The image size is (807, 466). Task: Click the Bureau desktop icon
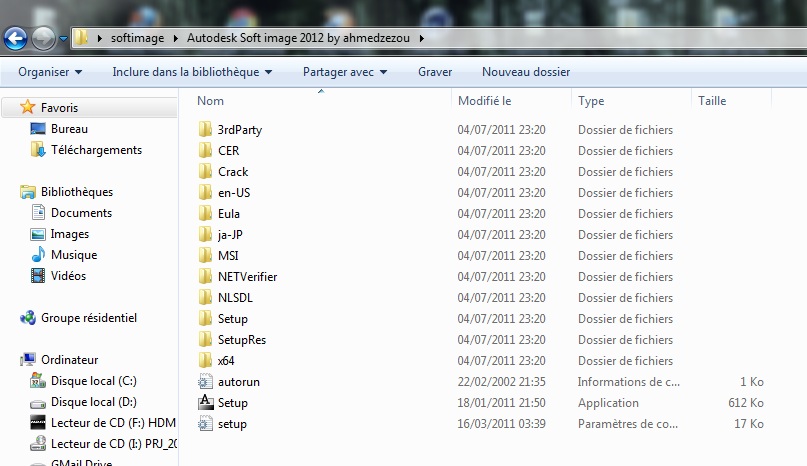pyautogui.click(x=38, y=129)
